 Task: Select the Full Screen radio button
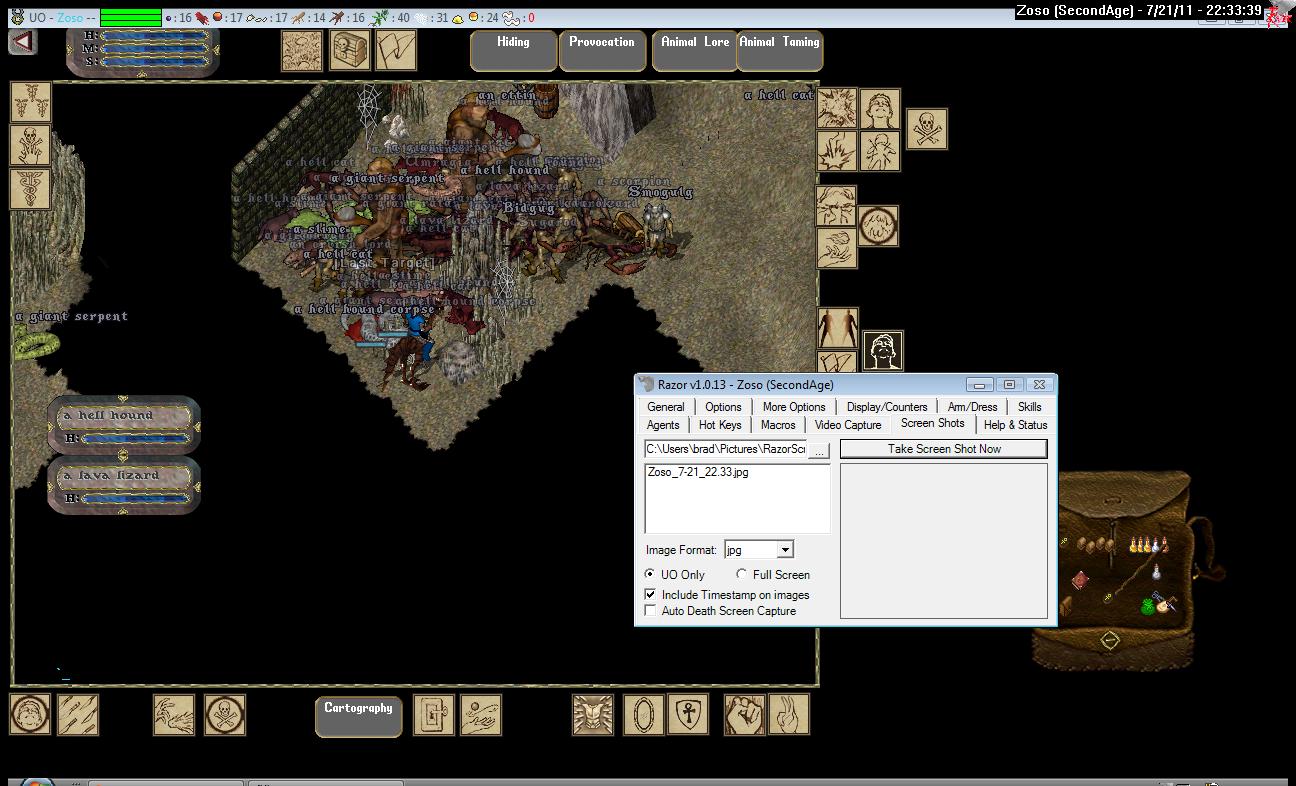pos(741,575)
